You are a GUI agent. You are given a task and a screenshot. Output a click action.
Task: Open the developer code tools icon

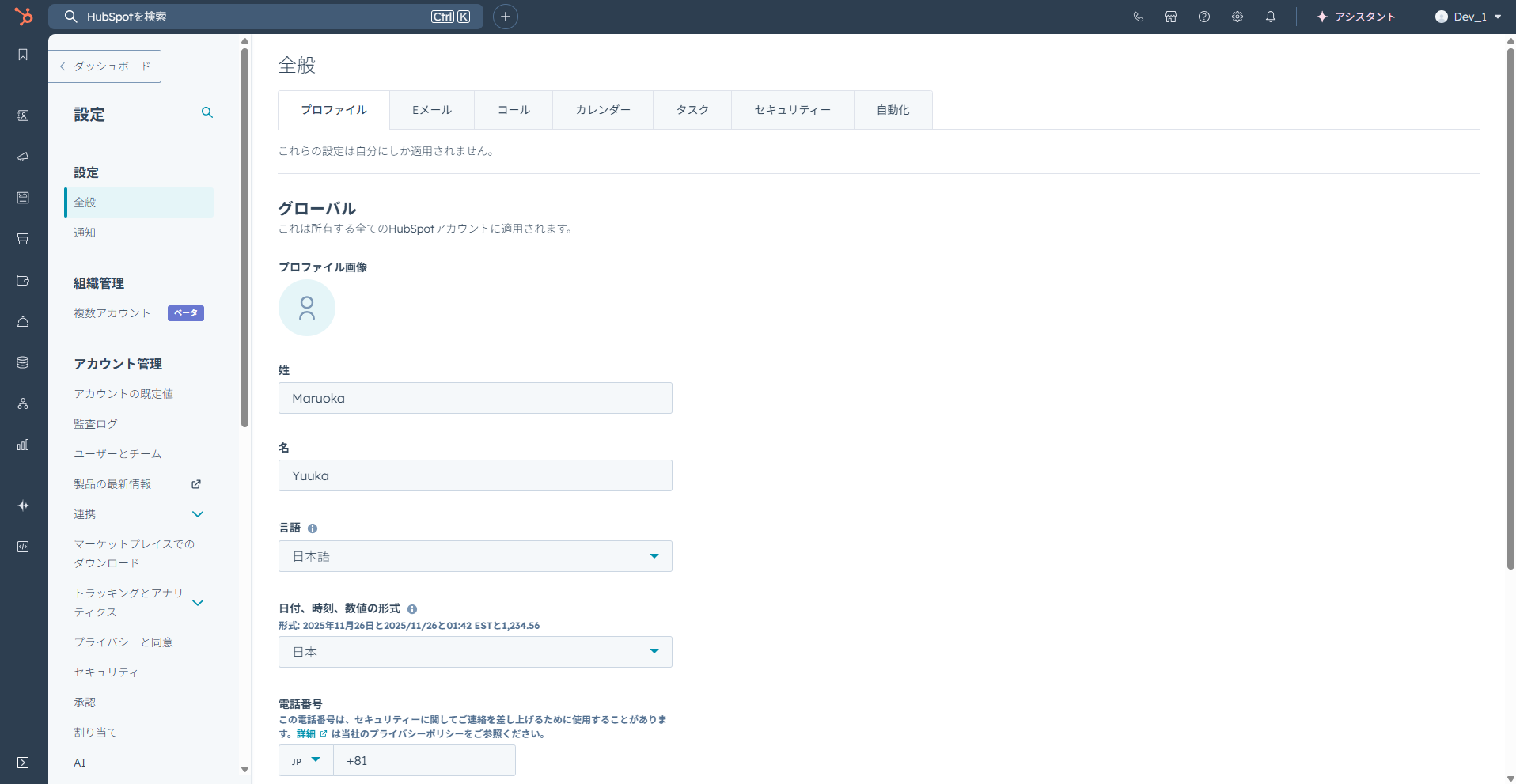[23, 547]
